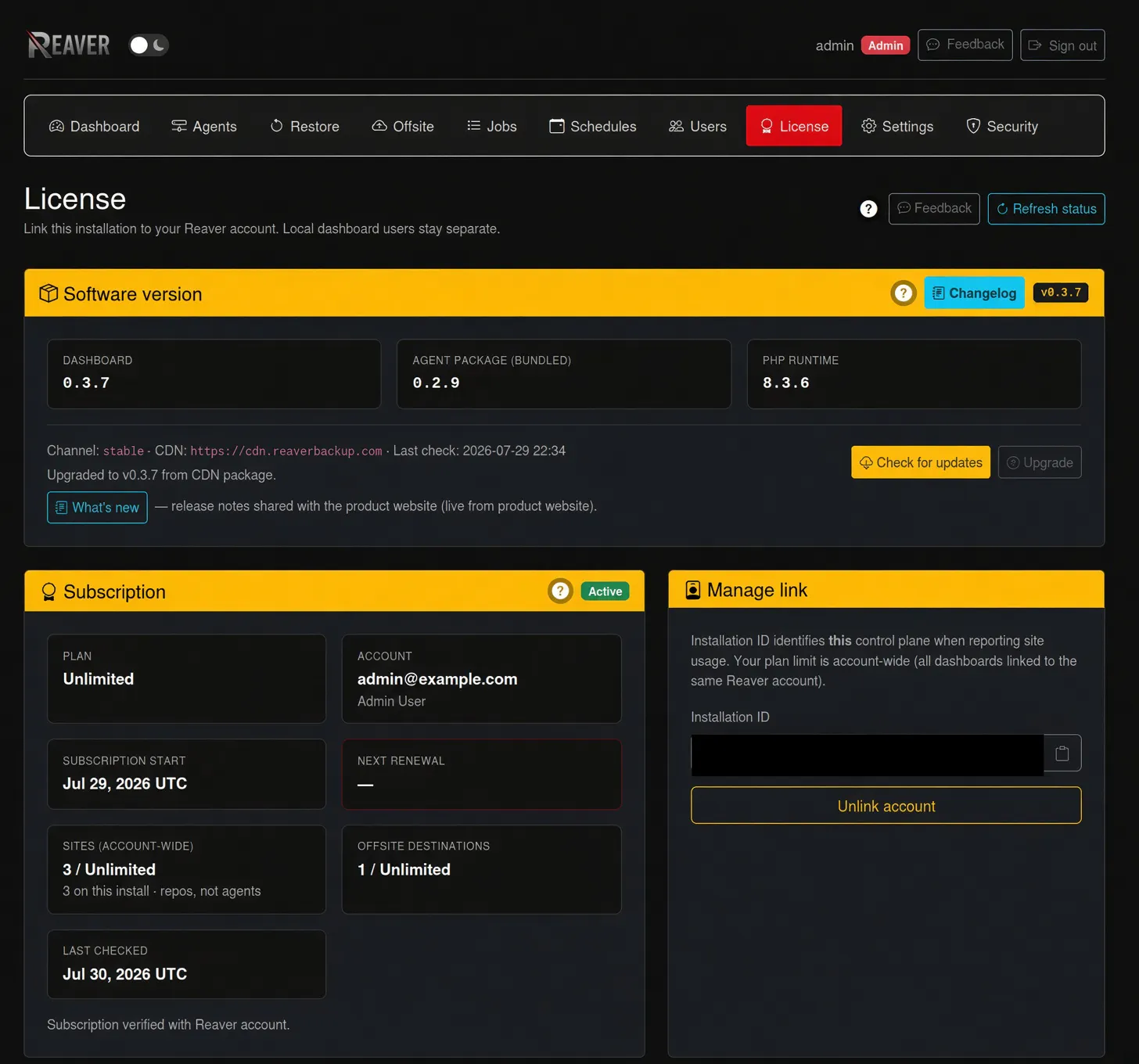The height and width of the screenshot is (1064, 1139).
Task: Click the v0.3.7 version badge
Action: point(1060,293)
